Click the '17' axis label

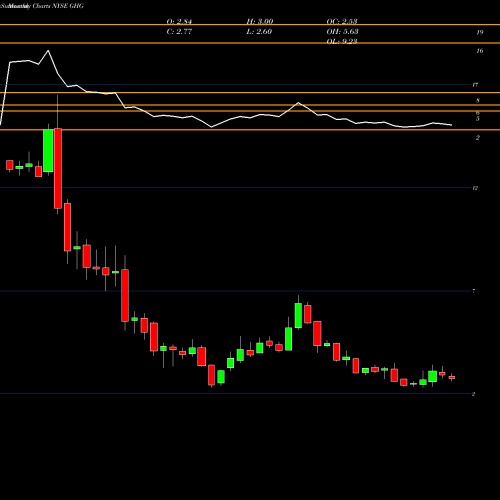coord(475,85)
